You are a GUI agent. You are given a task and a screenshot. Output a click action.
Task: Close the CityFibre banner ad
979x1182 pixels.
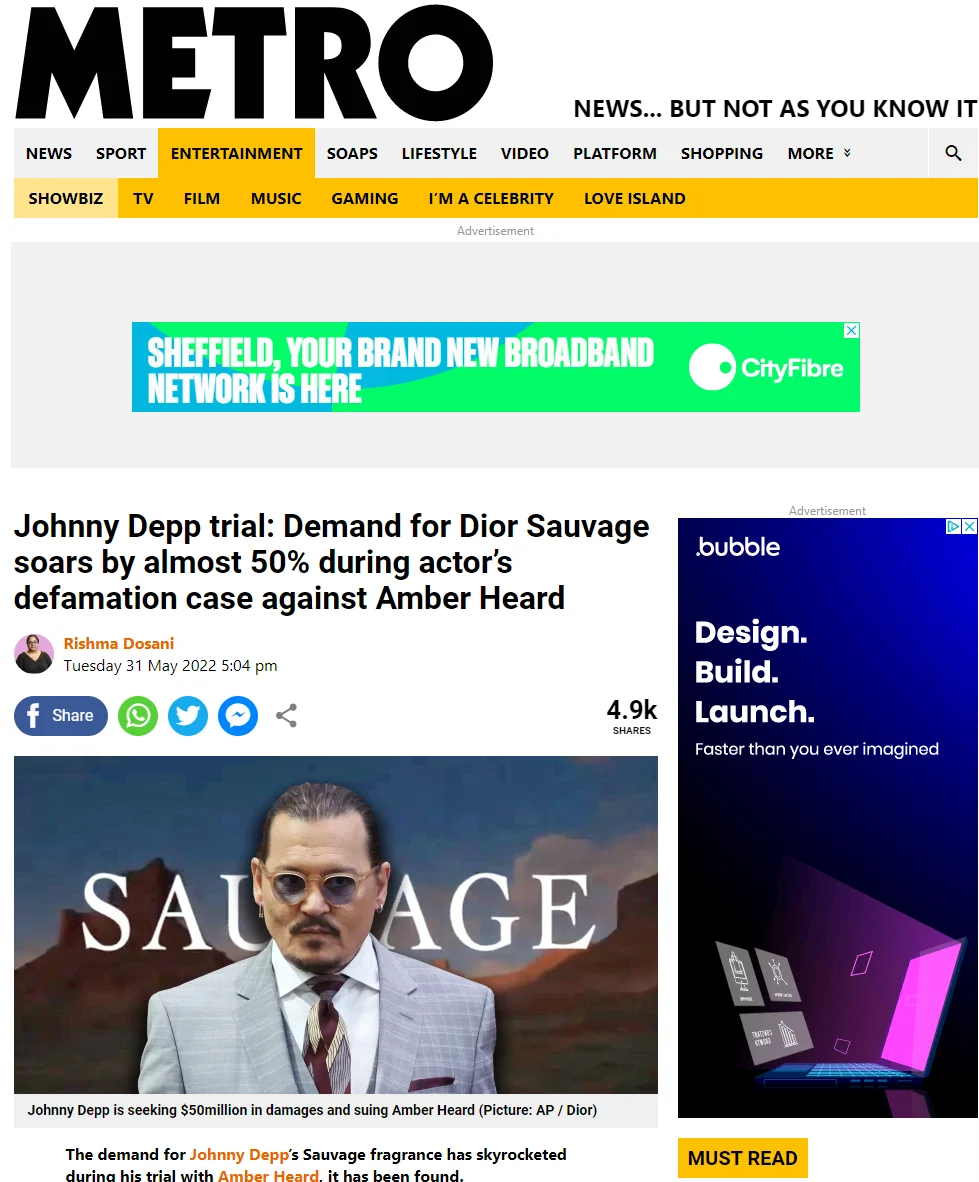pos(852,330)
